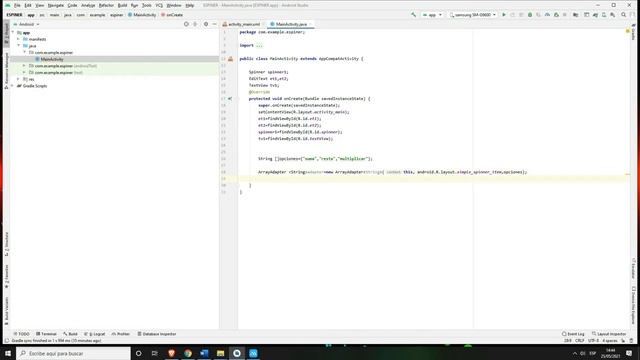Open the File menu
The image size is (640, 360).
tap(17, 5)
